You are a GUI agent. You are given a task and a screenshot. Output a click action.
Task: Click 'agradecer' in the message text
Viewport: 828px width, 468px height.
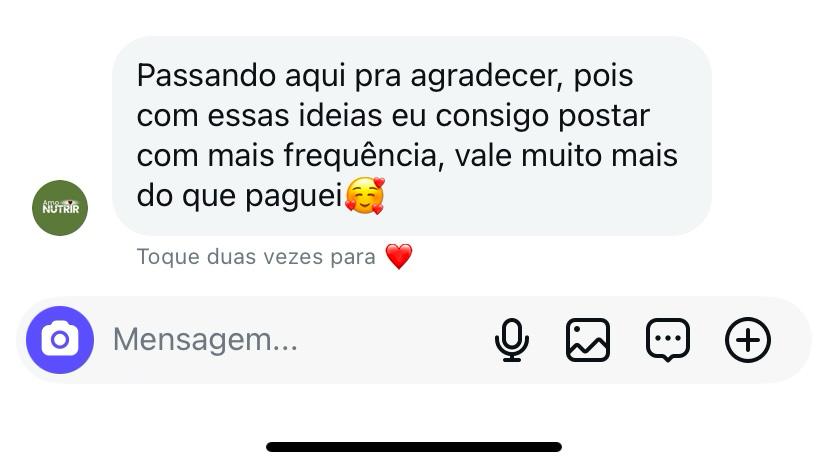486,76
